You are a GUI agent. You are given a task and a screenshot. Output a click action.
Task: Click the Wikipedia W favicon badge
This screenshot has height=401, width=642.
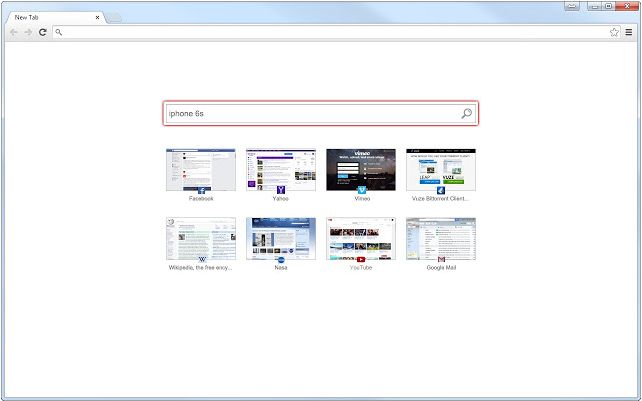[202, 259]
